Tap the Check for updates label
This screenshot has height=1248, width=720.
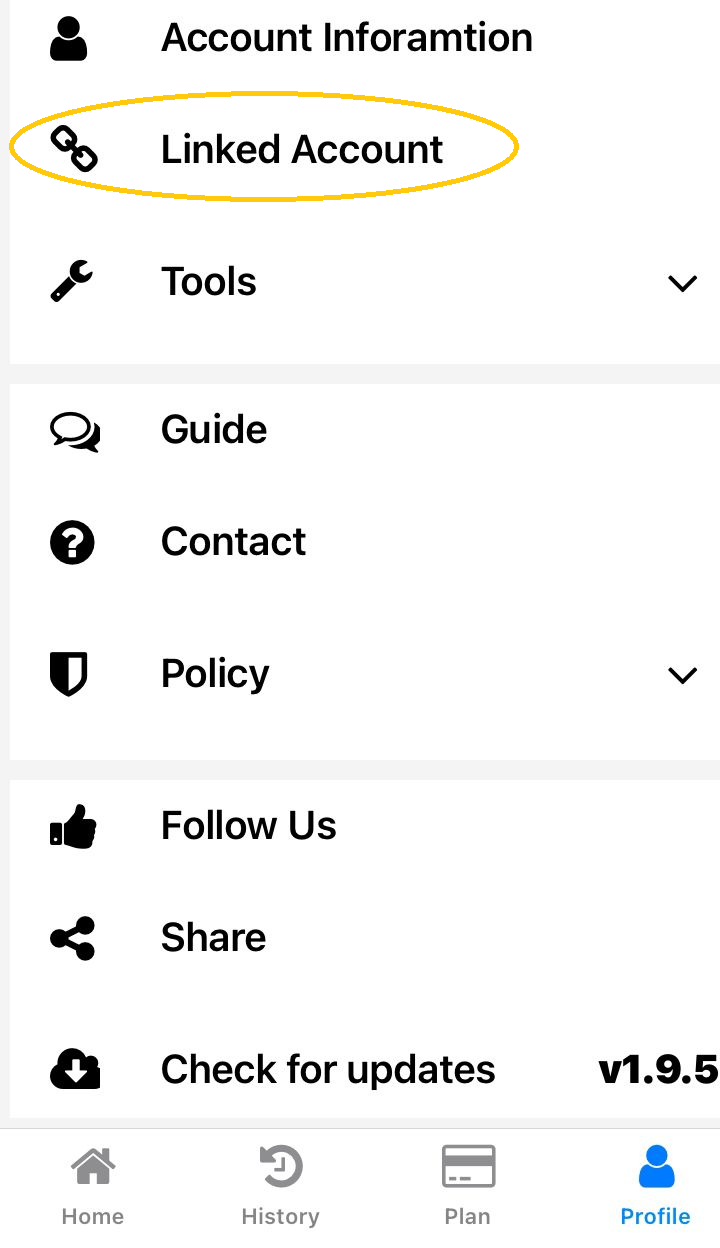coord(328,1070)
